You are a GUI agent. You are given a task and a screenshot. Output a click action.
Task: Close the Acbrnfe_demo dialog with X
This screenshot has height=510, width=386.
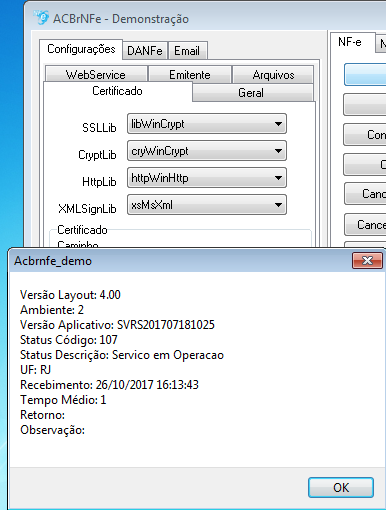367,260
